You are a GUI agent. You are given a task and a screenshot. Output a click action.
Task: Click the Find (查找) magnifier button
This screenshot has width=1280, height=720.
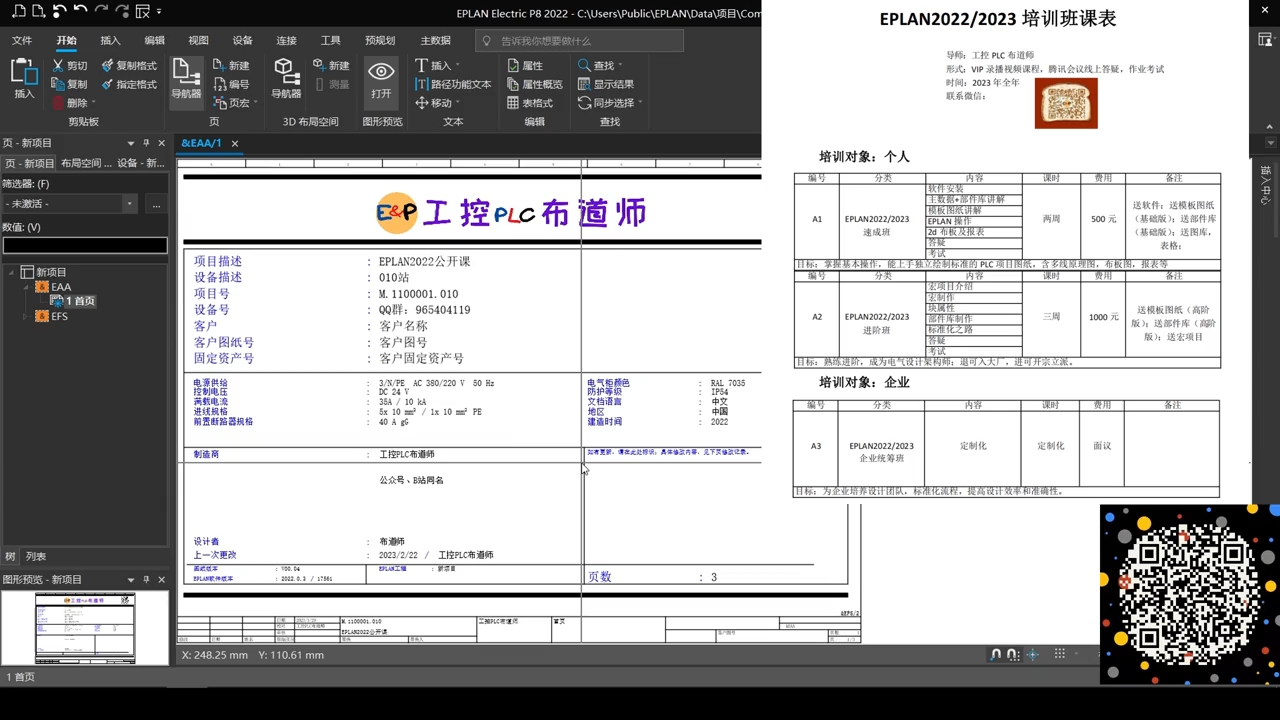(x=596, y=65)
